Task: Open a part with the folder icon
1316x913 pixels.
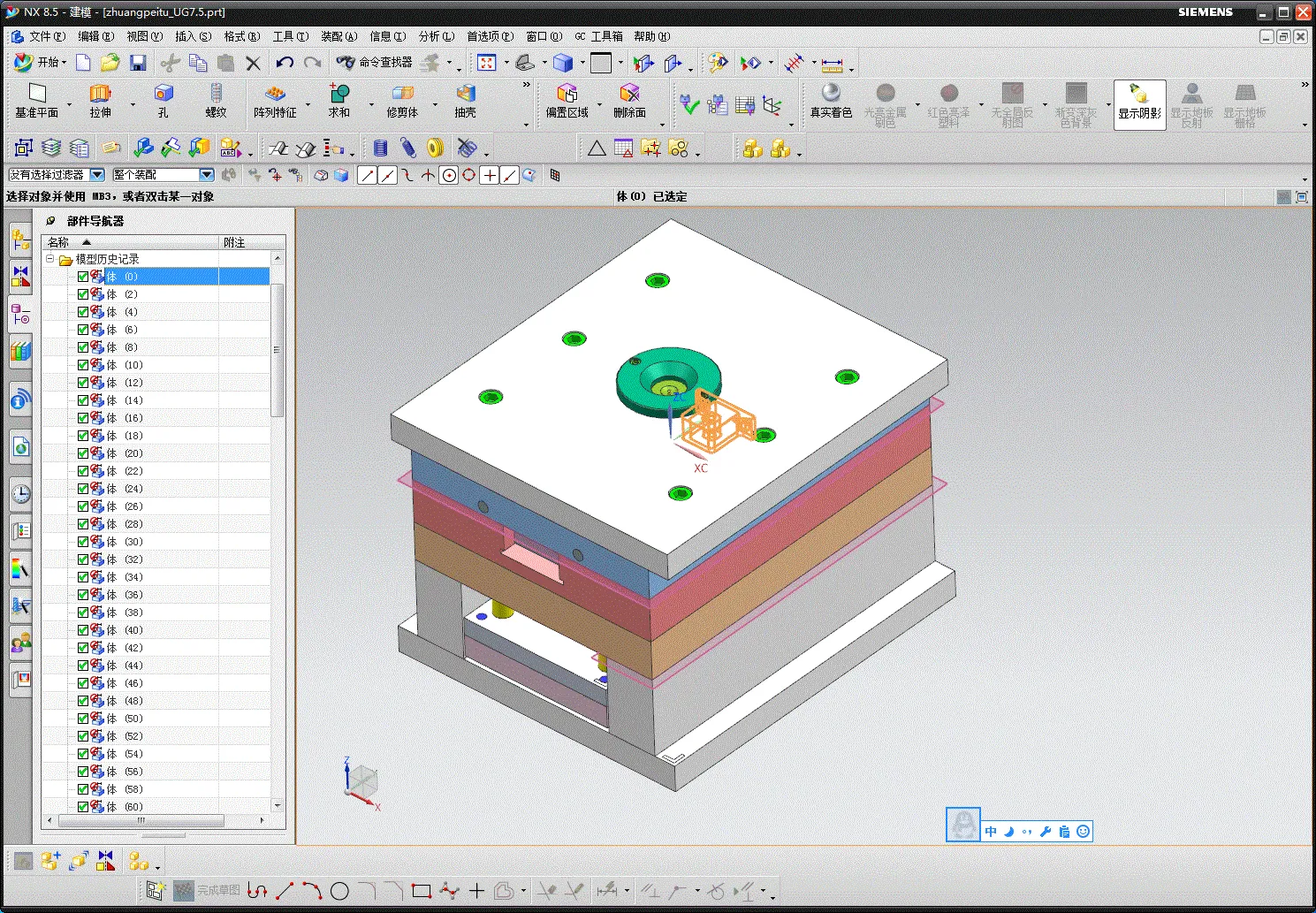Action: [x=110, y=62]
